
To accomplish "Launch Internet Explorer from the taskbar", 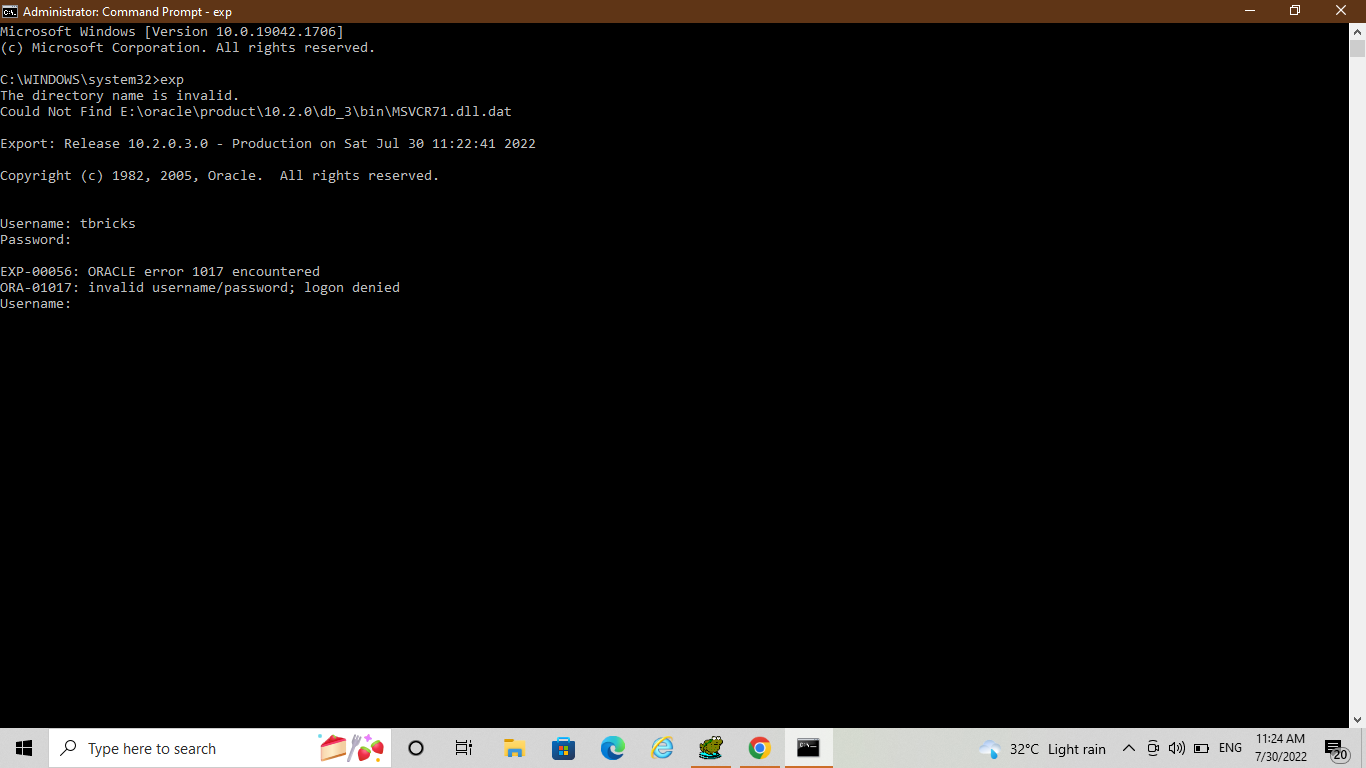I will tap(662, 748).
